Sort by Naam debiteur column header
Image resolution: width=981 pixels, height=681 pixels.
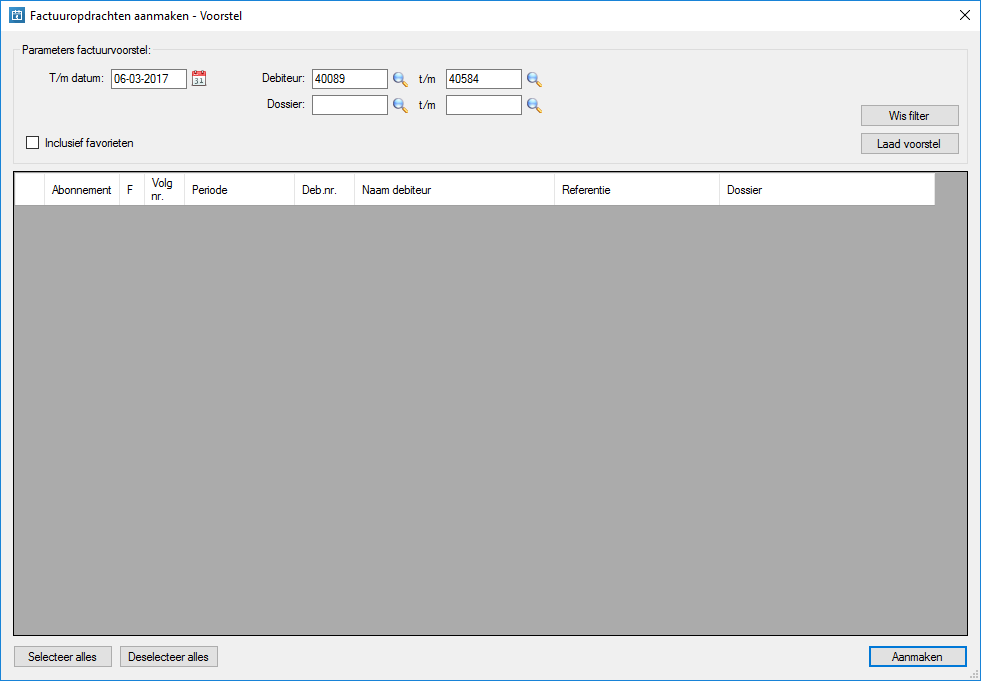[455, 190]
